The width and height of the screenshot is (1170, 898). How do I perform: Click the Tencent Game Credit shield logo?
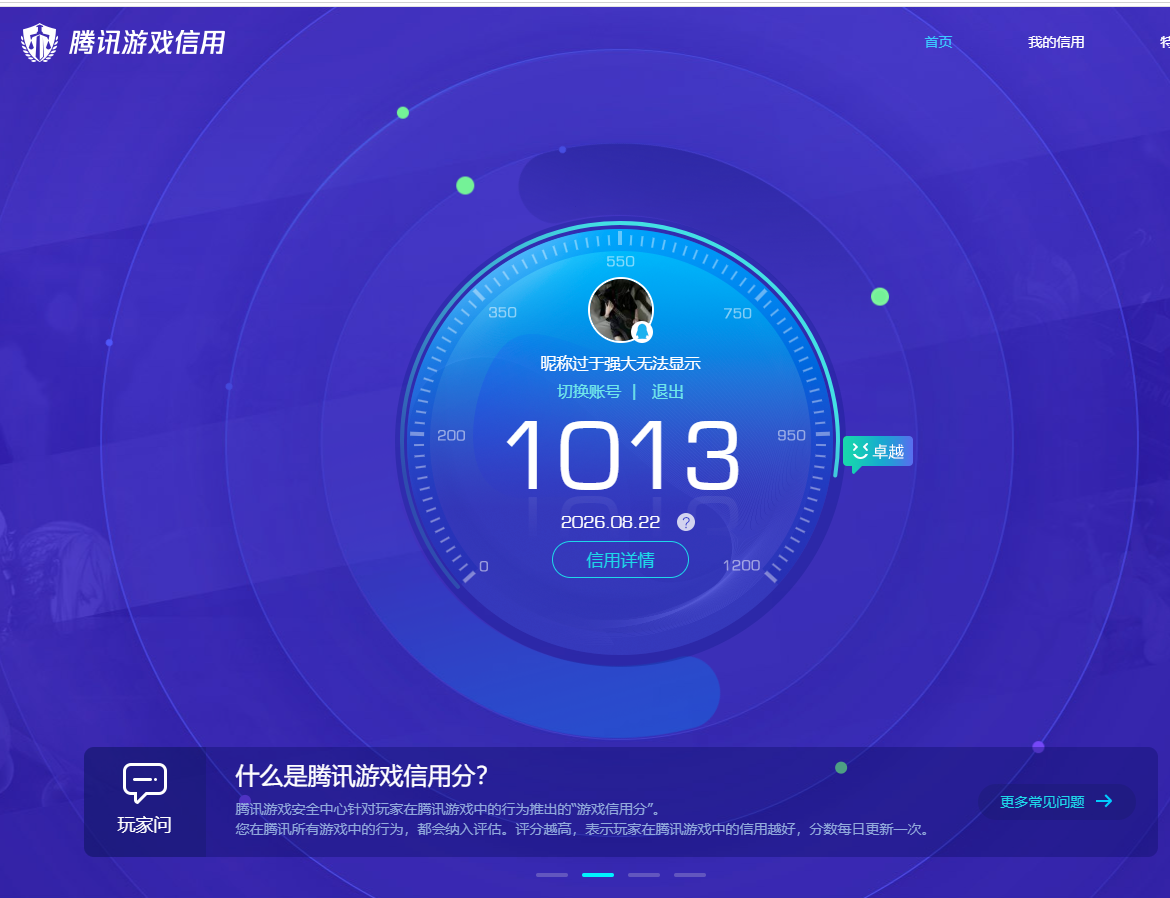(39, 43)
